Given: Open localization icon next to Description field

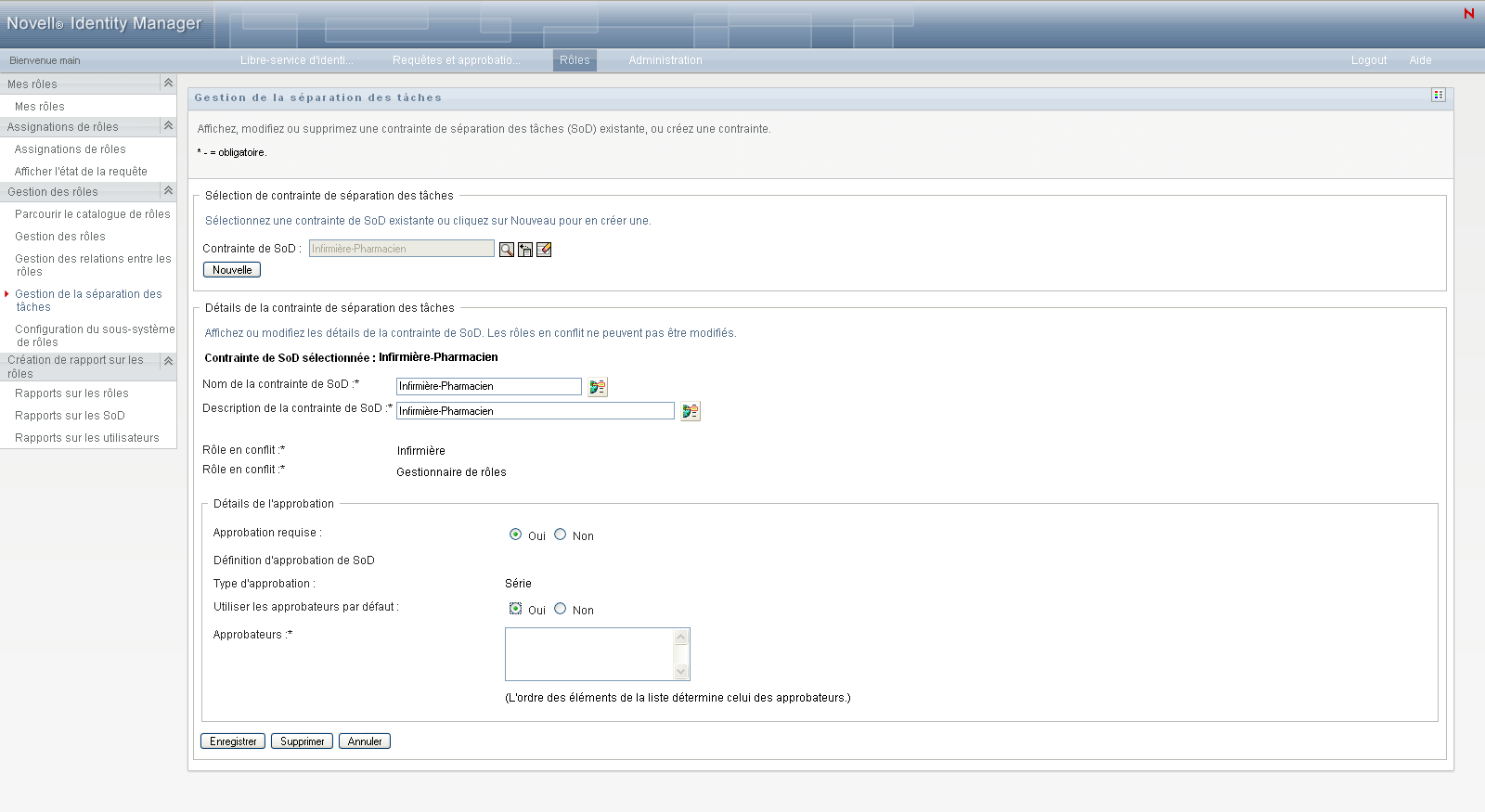Looking at the screenshot, I should [691, 411].
